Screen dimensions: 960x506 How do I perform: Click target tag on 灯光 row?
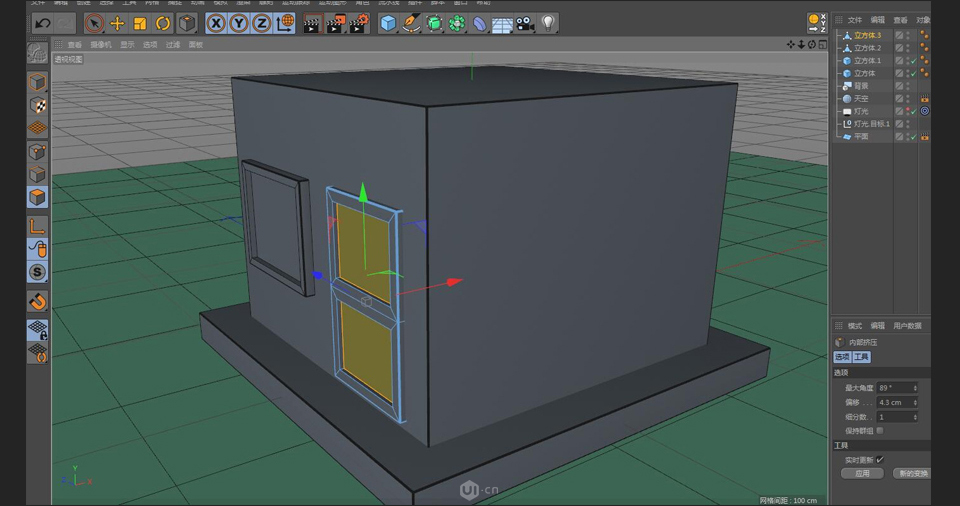924,111
